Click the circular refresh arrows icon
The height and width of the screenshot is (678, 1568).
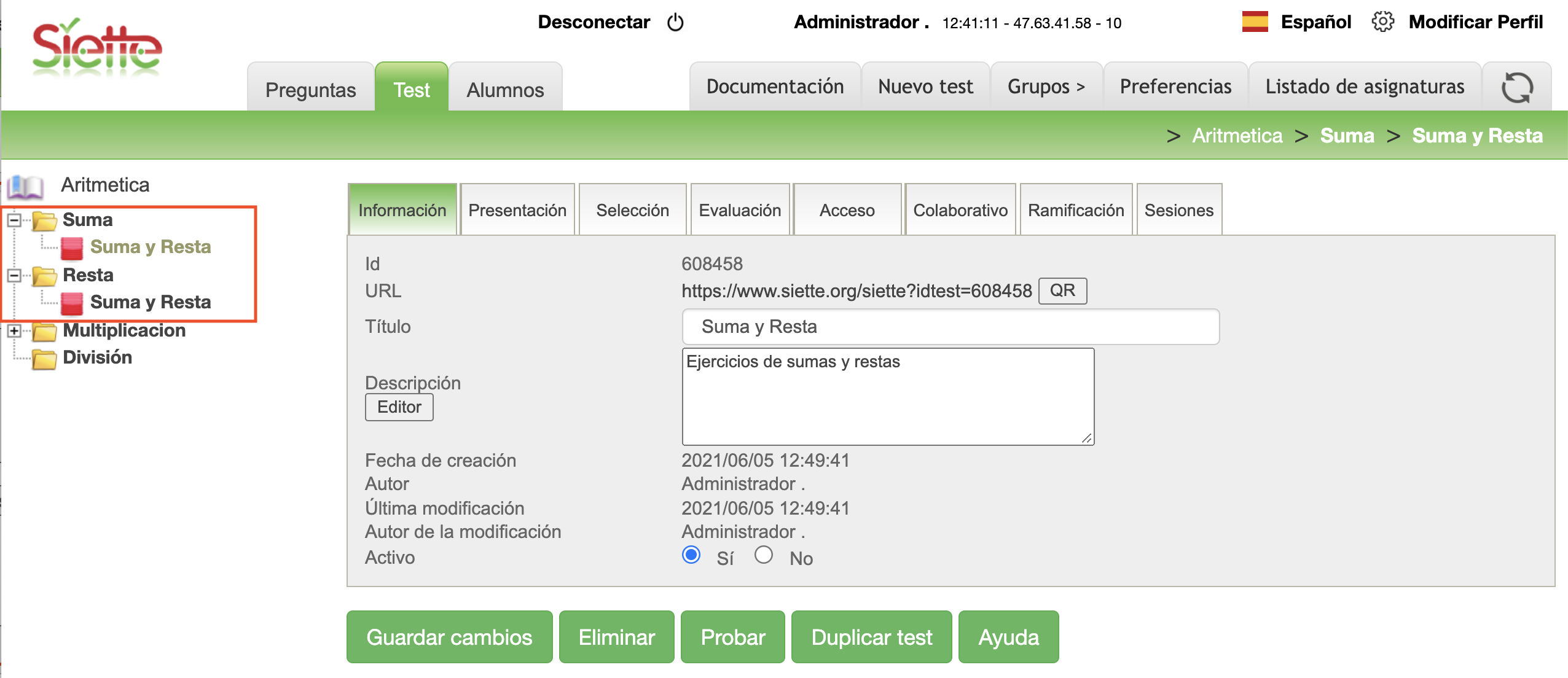pos(1517,87)
